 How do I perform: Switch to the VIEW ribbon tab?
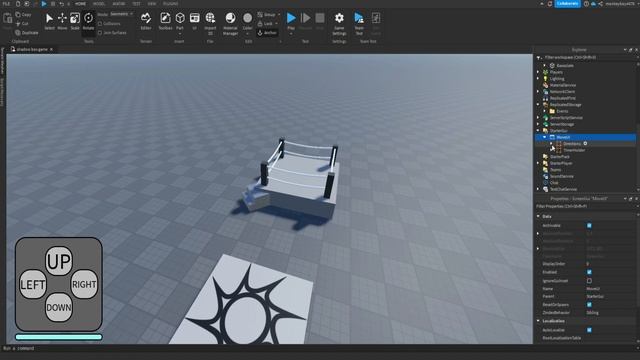point(151,4)
